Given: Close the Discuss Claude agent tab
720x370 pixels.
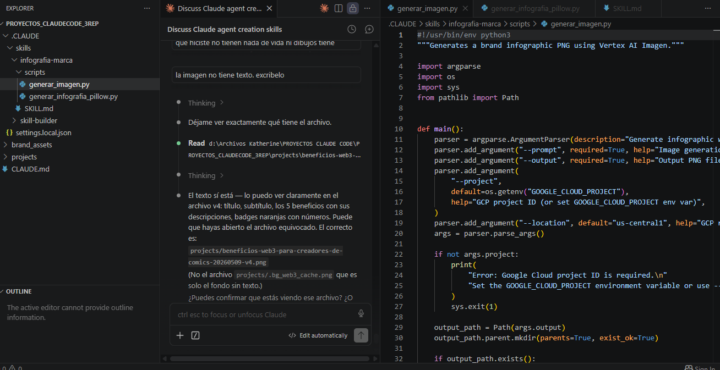Looking at the screenshot, I should click(x=270, y=8).
